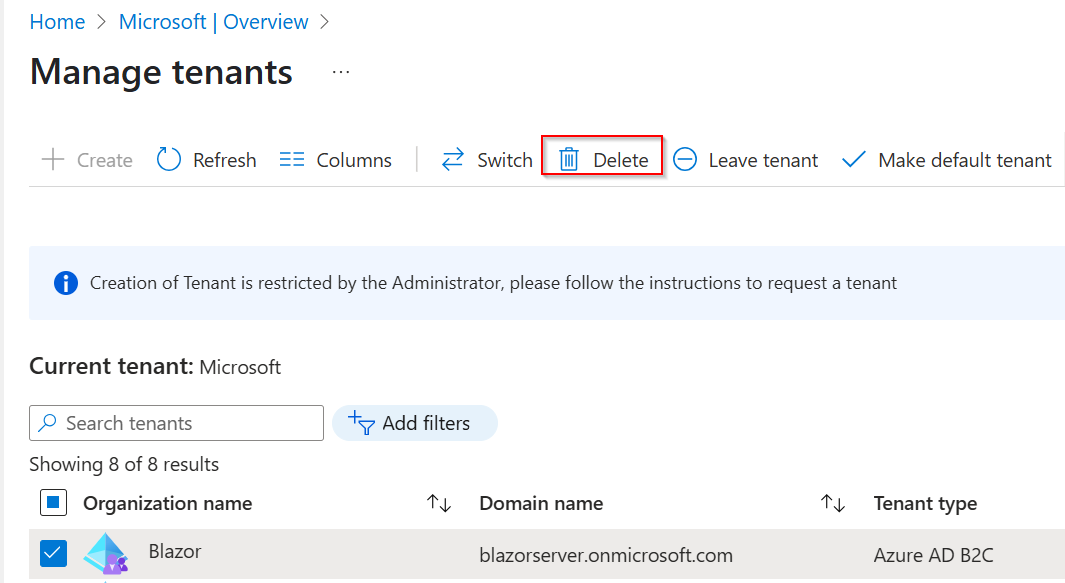Click the Switch toolbar label
The height and width of the screenshot is (583, 1065).
point(505,160)
